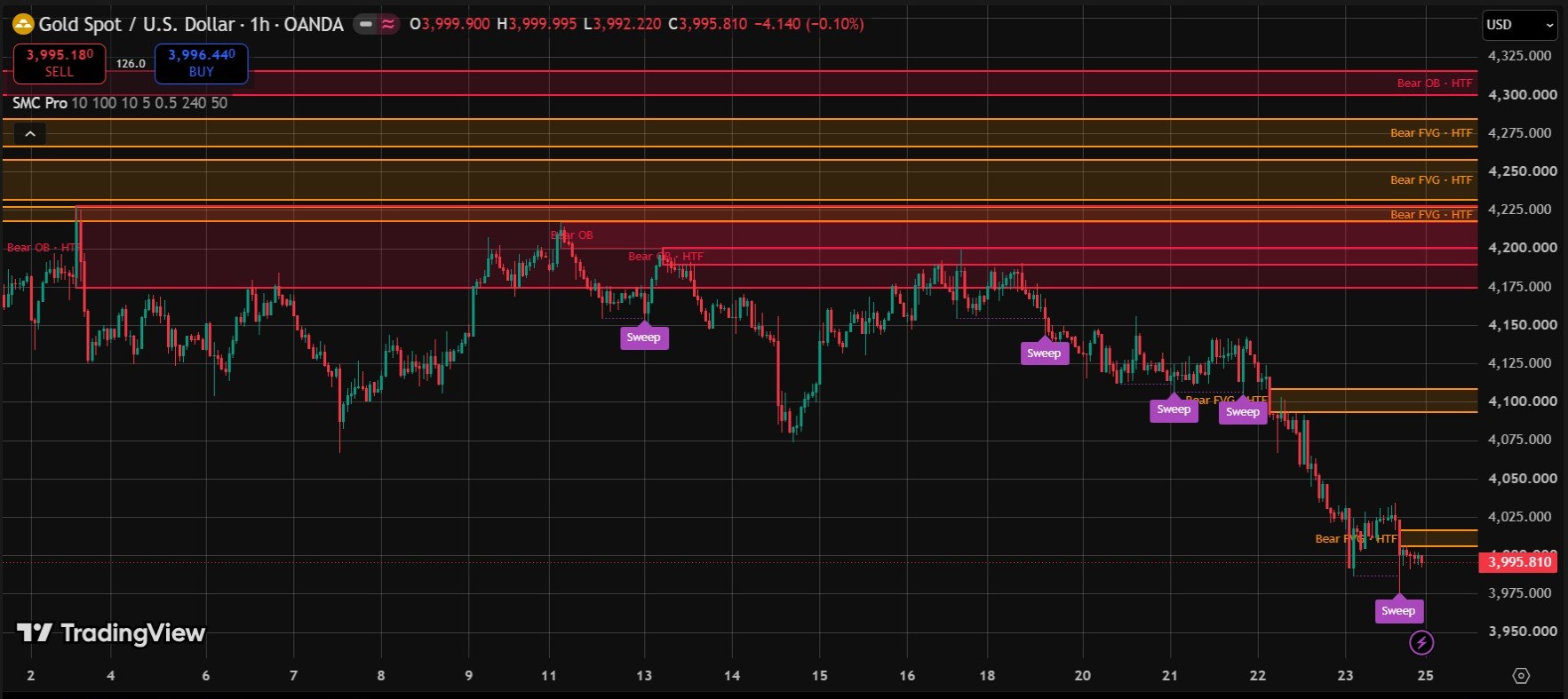The width and height of the screenshot is (1568, 699).
Task: Click the 3,950.000 price axis label
Action: point(1522,631)
